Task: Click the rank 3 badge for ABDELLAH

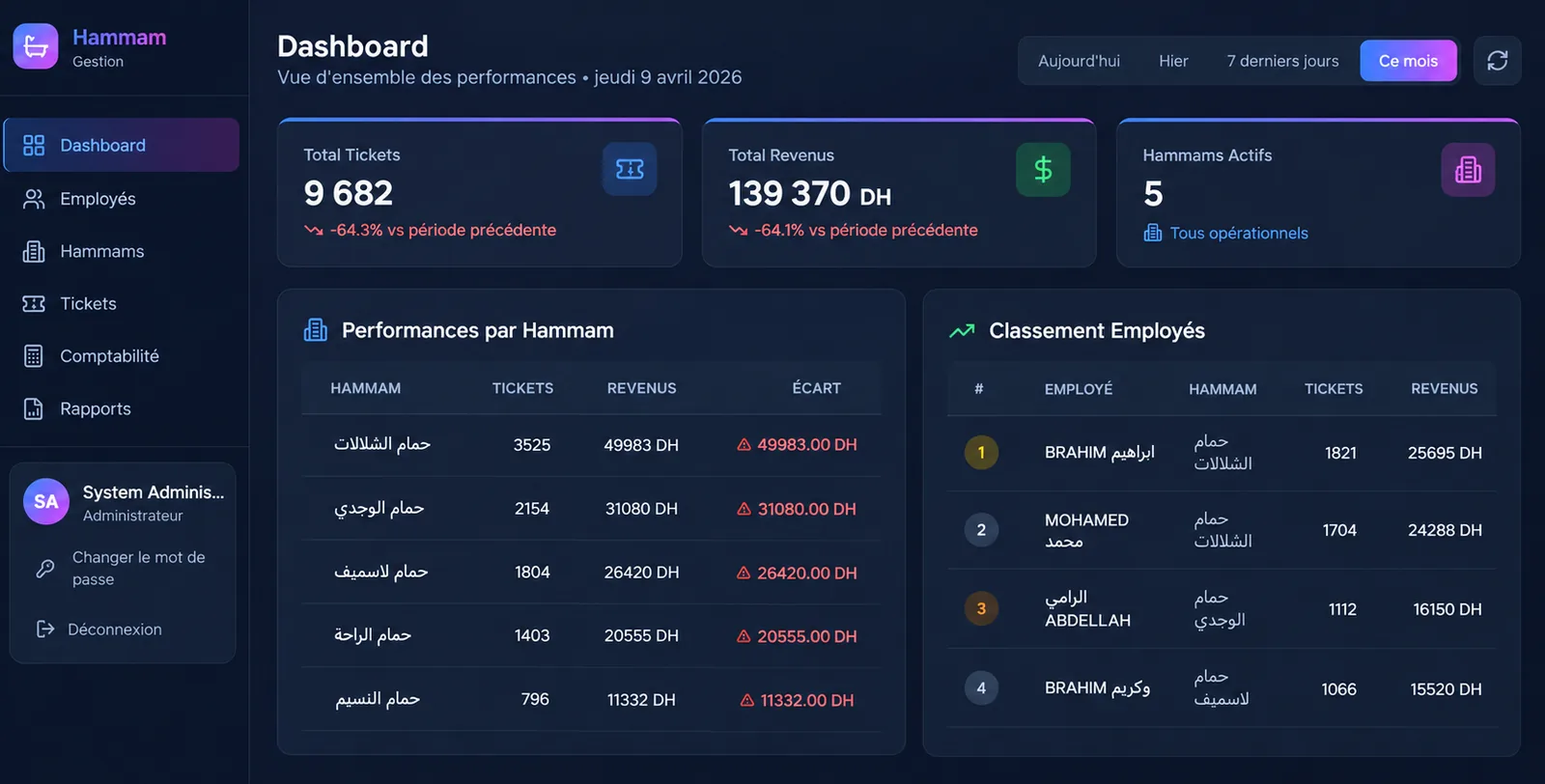Action: 981,608
